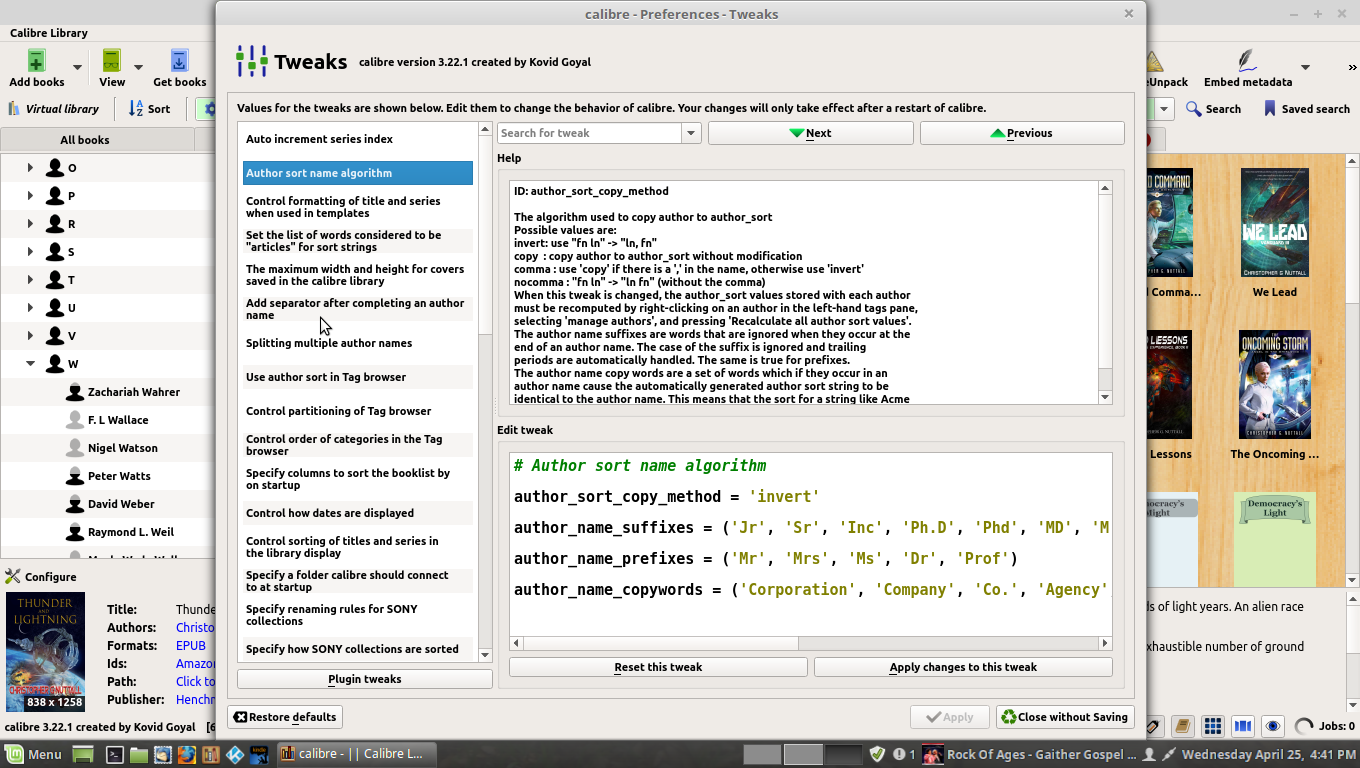This screenshot has height=768, width=1360.
Task: Click Close without Saving
Action: pos(1065,717)
